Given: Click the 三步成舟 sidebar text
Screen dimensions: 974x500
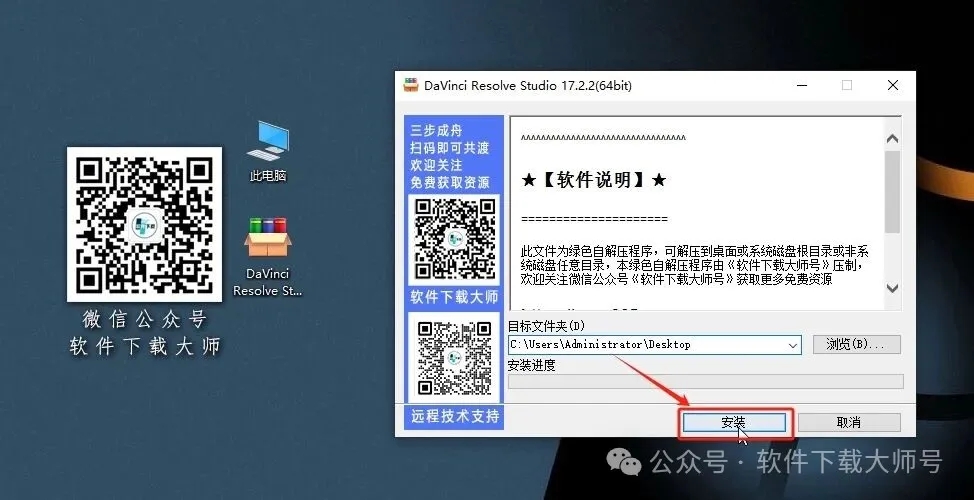Looking at the screenshot, I should tap(436, 130).
